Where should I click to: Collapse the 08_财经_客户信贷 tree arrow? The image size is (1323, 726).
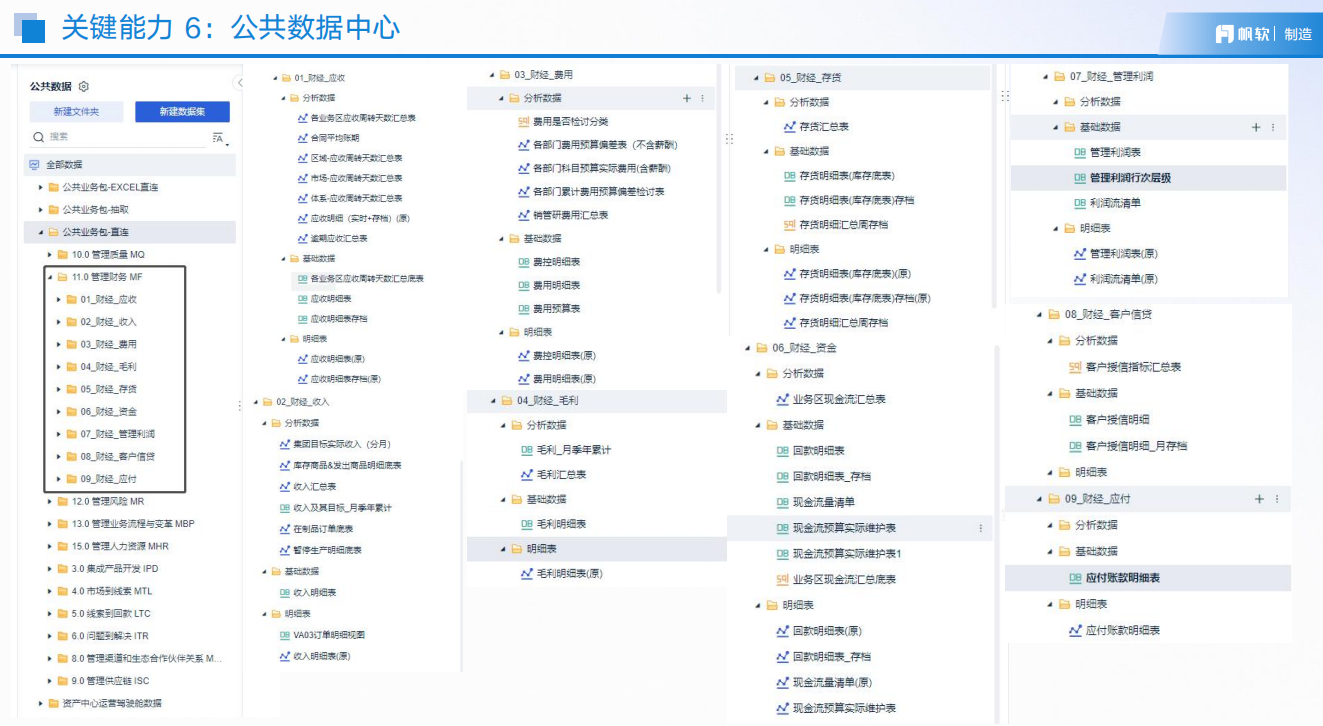click(1039, 315)
